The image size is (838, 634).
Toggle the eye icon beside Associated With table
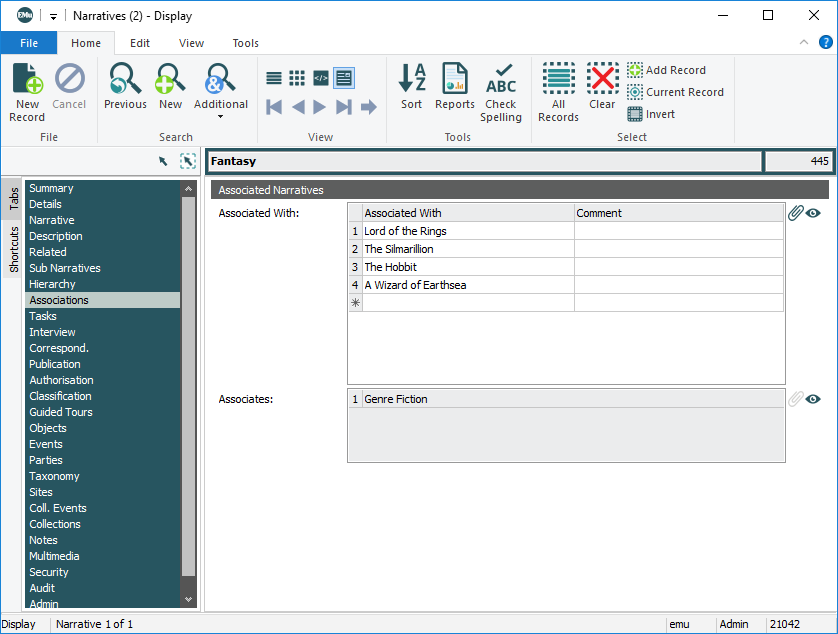[814, 213]
